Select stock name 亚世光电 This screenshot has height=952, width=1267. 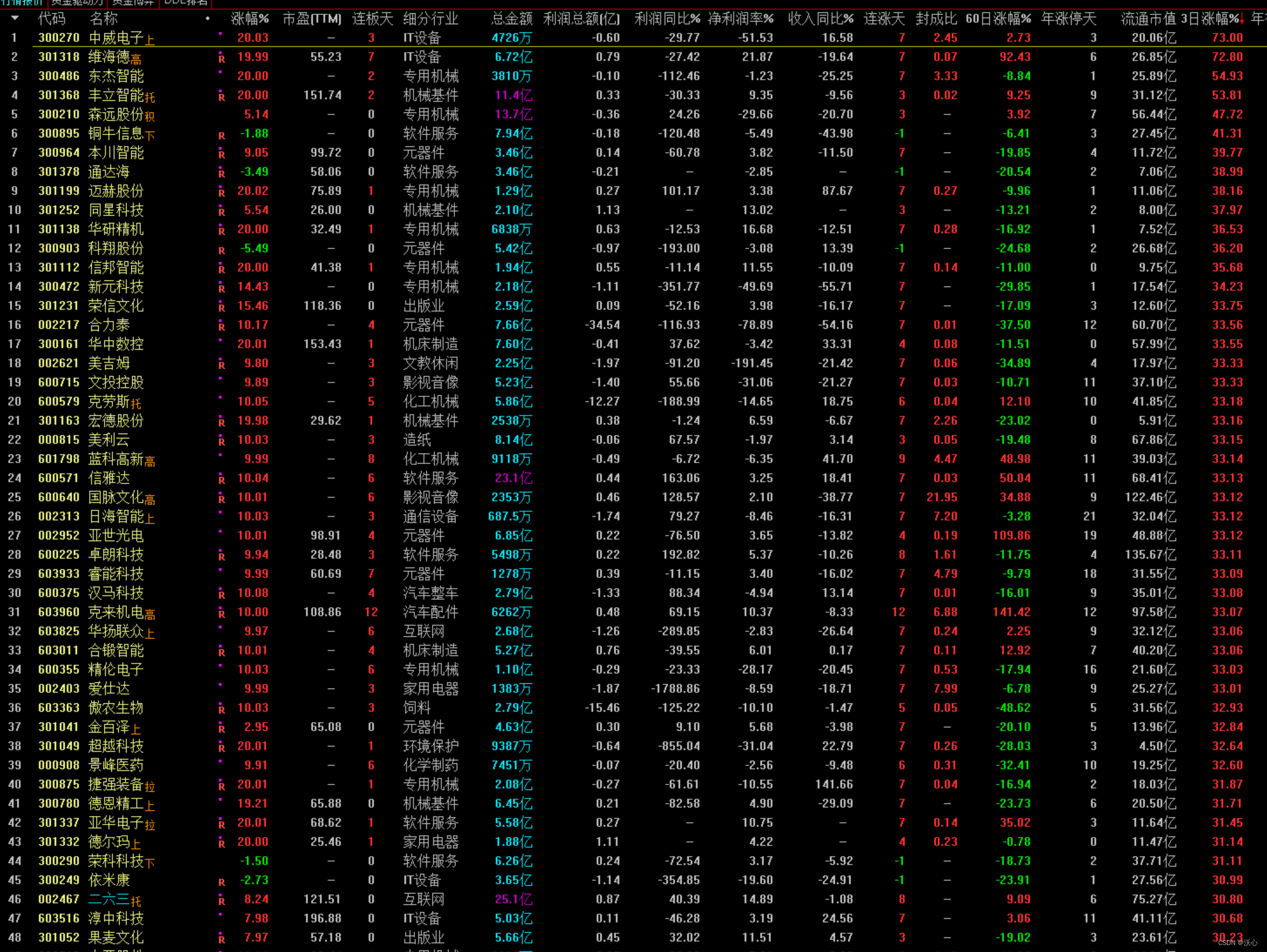tap(116, 535)
